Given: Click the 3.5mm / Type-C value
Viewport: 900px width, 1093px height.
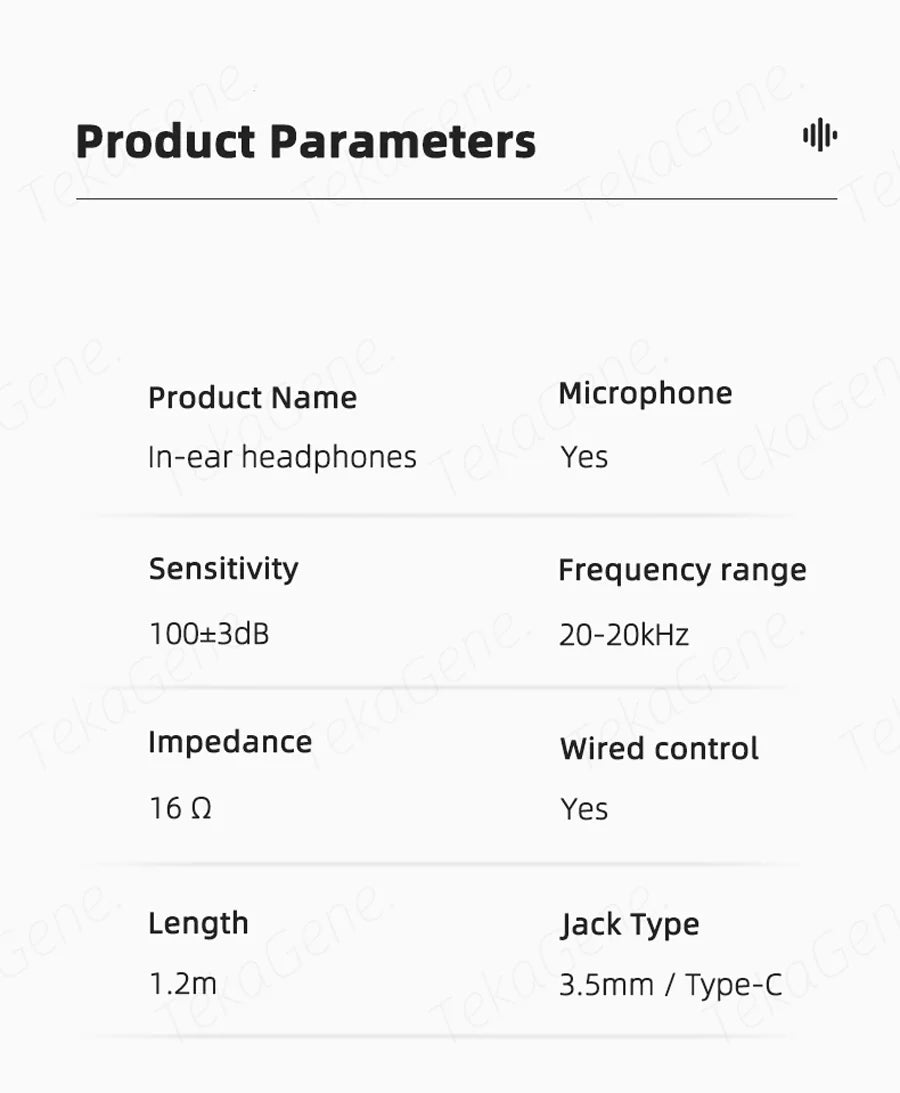Looking at the screenshot, I should (x=670, y=986).
